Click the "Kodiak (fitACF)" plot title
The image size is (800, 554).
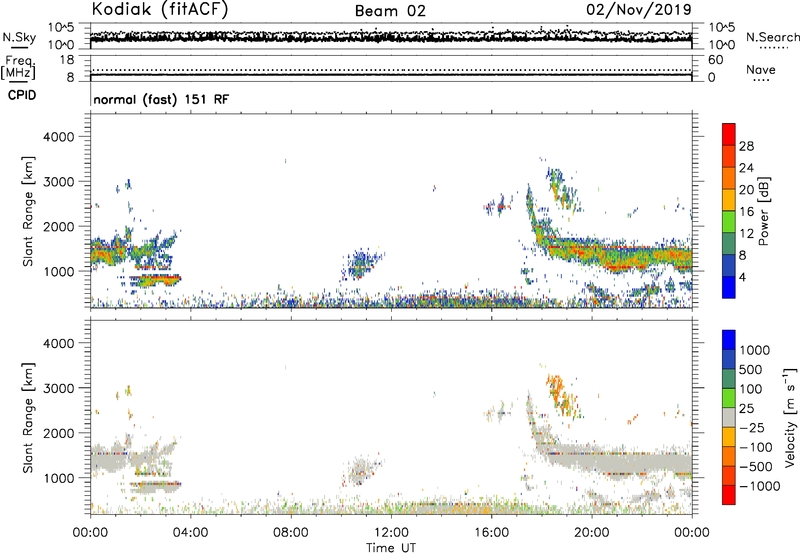[160, 9]
